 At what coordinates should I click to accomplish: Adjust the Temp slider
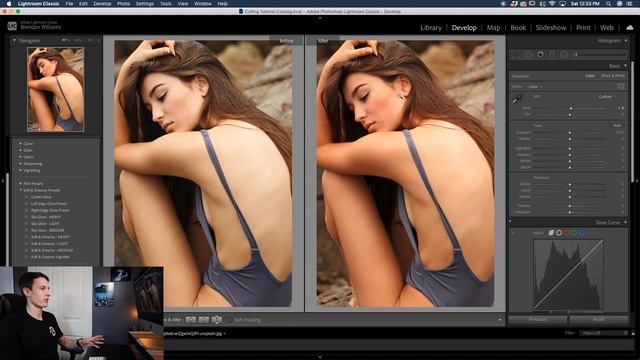pos(570,108)
